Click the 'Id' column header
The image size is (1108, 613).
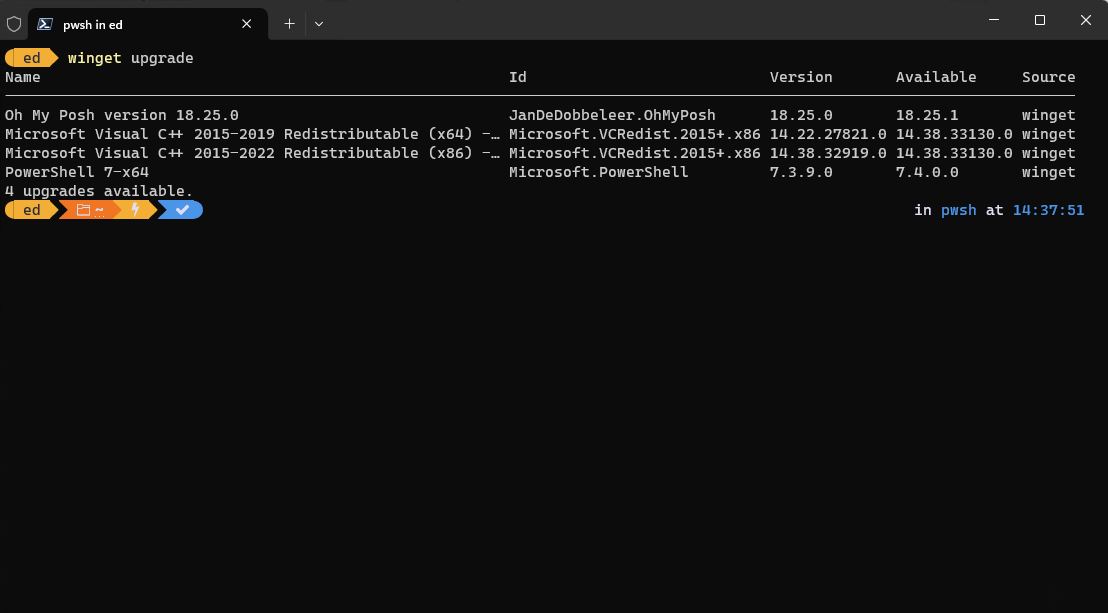(518, 77)
